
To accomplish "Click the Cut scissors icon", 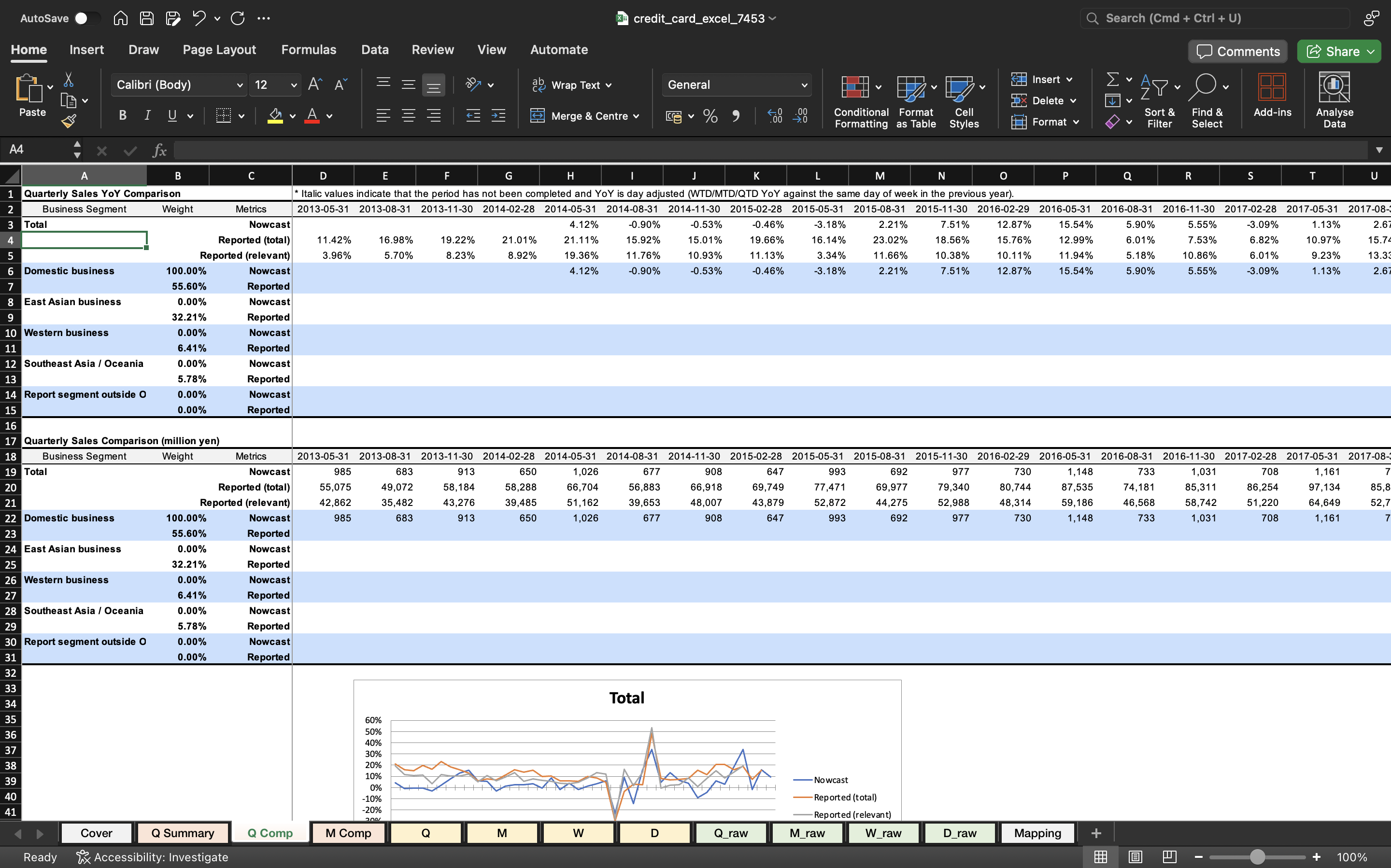I will [x=69, y=79].
